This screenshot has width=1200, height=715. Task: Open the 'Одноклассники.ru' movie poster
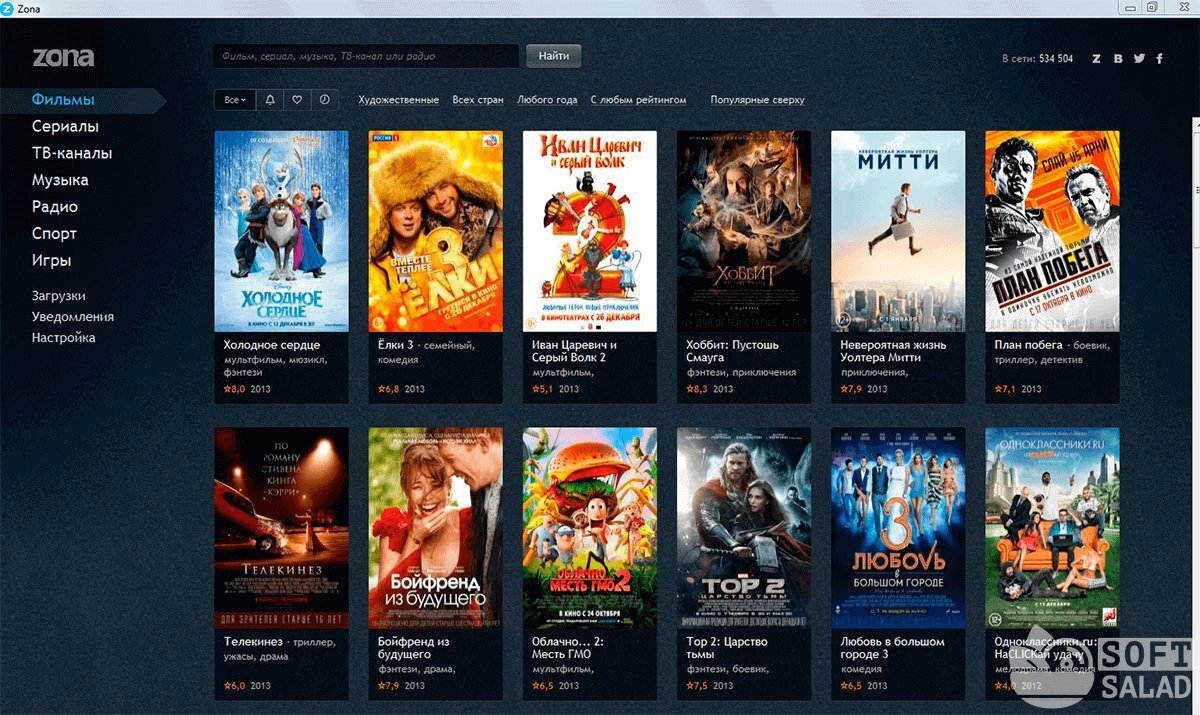click(1052, 528)
